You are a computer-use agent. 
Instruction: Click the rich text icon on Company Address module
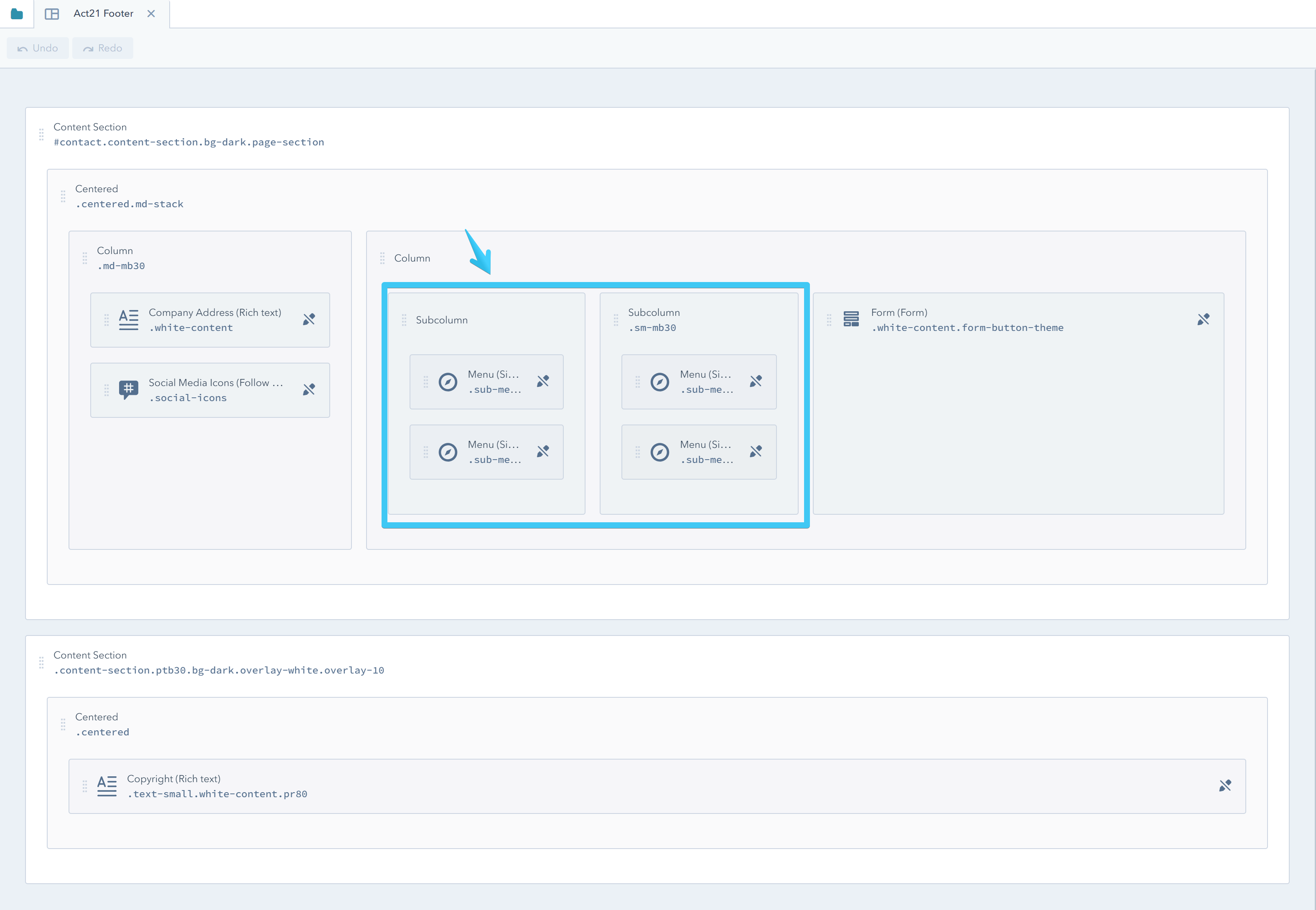(x=128, y=320)
